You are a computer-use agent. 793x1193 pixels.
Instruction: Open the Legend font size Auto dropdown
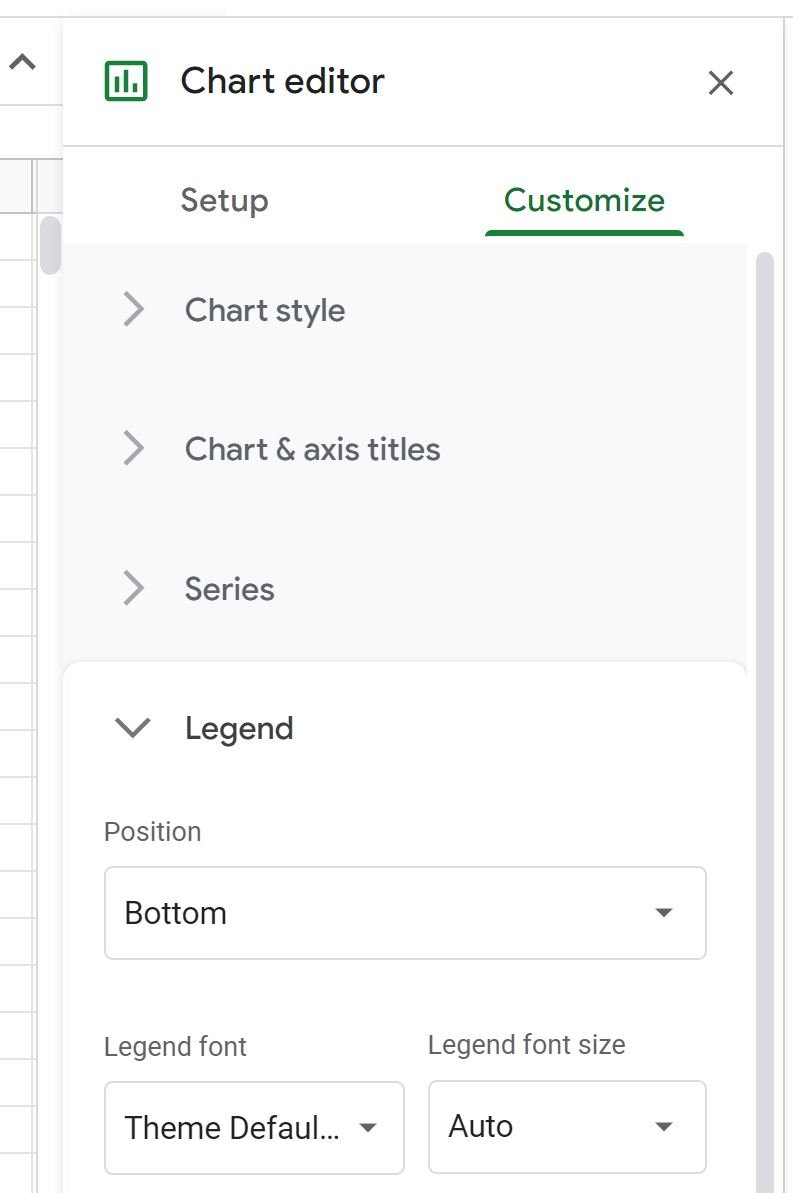coord(567,1127)
